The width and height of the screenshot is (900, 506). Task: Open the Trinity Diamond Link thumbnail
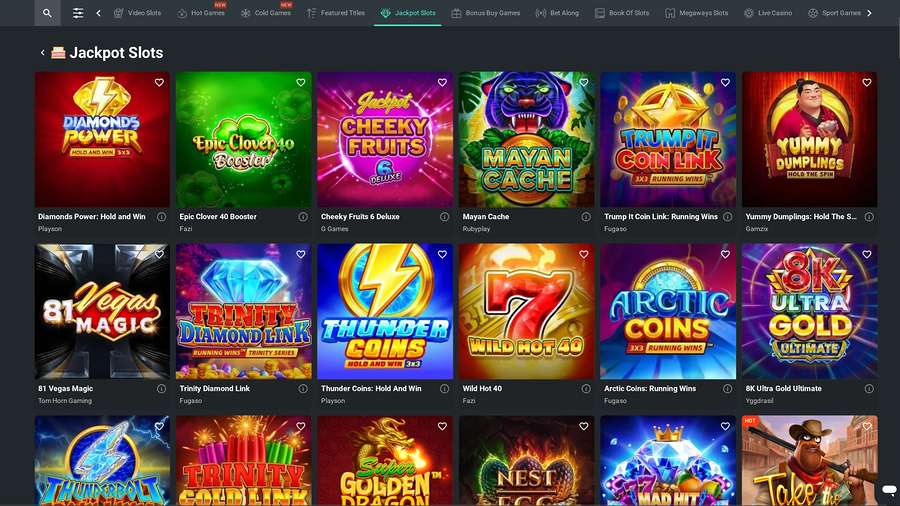click(x=244, y=312)
